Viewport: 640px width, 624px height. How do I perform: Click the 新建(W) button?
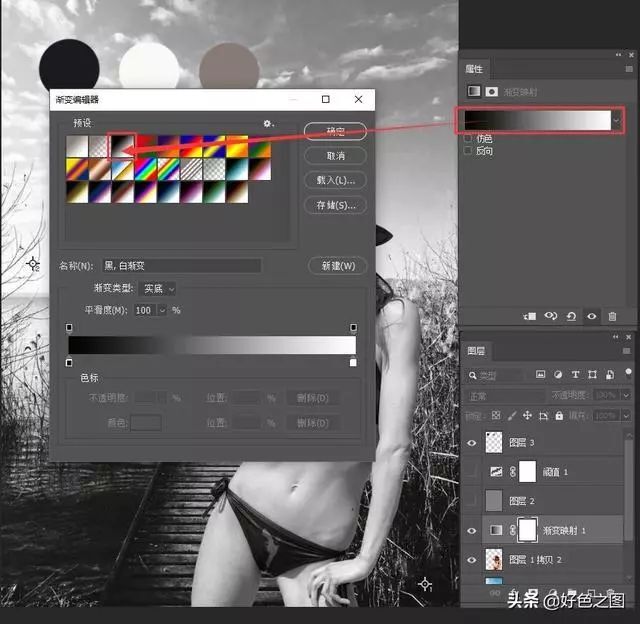[x=338, y=266]
